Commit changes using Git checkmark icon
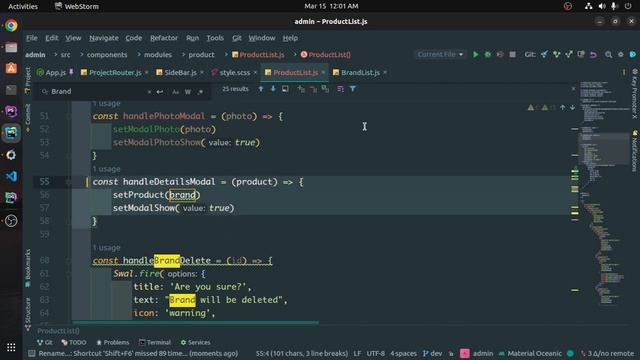 [x=556, y=54]
